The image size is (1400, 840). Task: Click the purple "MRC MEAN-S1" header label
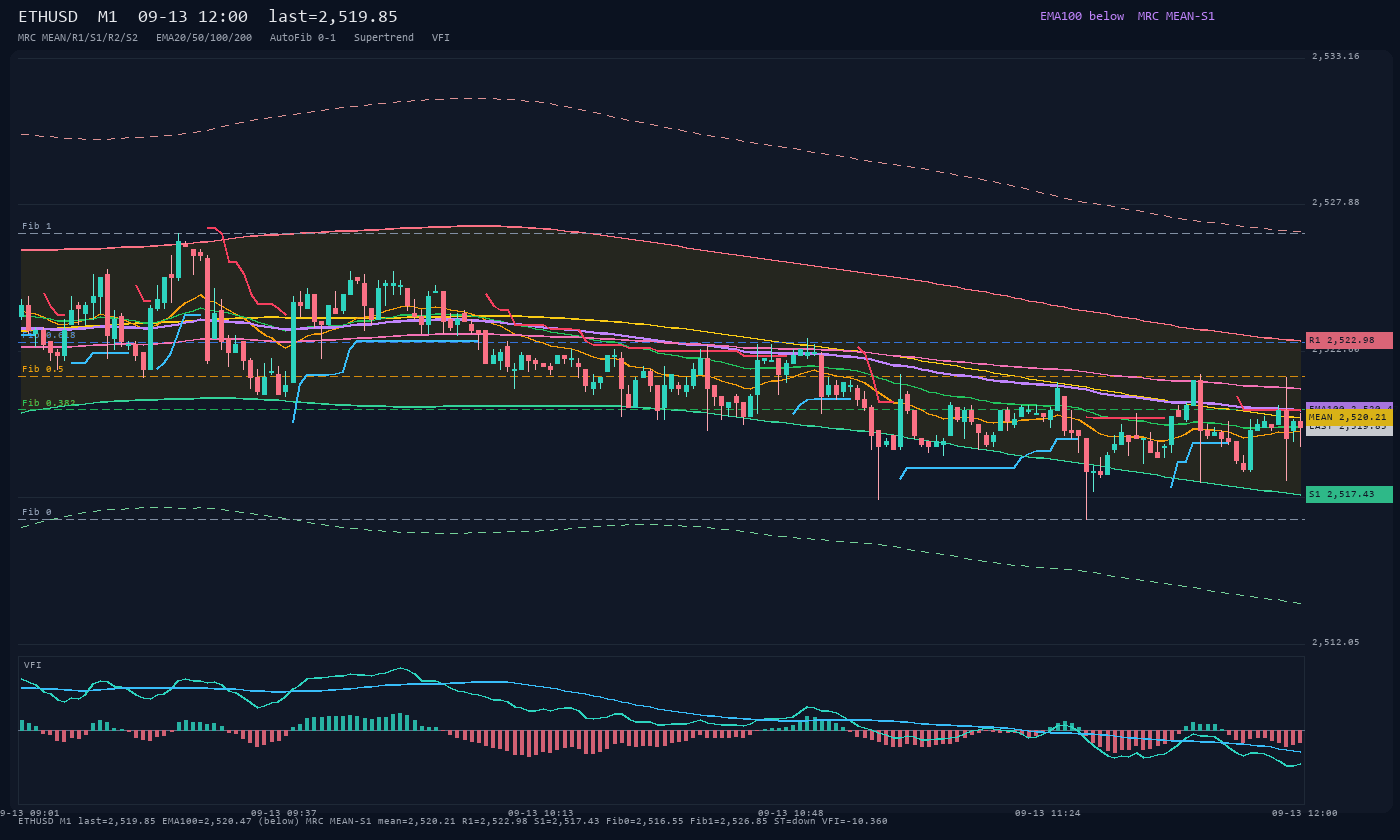click(1176, 16)
